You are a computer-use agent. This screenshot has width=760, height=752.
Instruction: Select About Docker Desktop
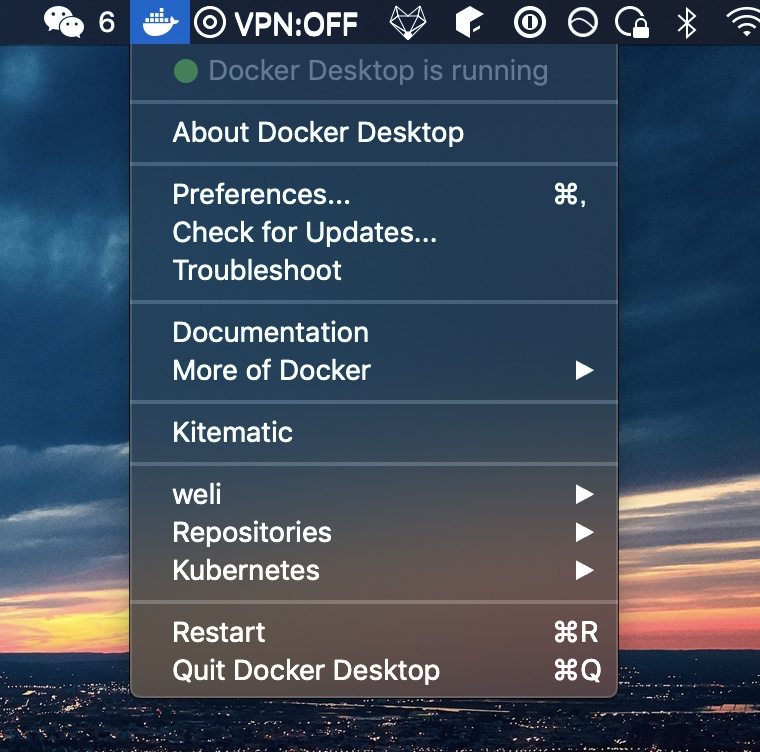coord(374,132)
